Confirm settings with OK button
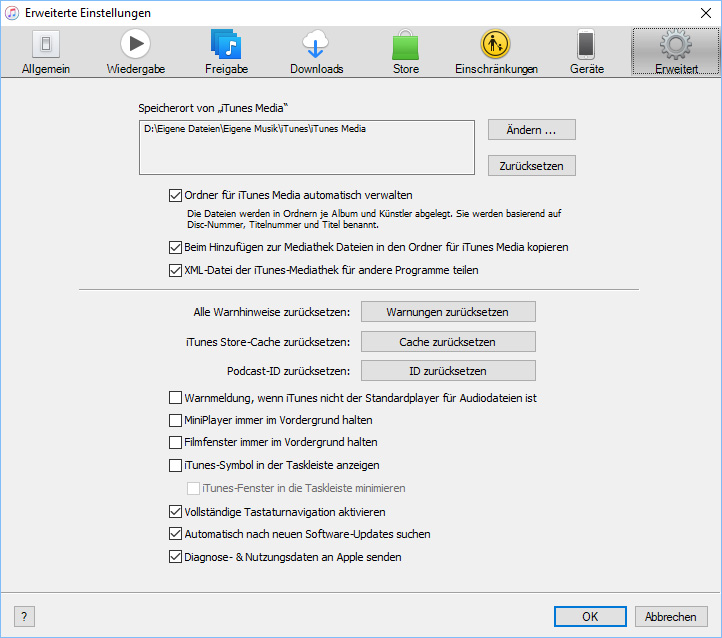The image size is (722, 638). [x=590, y=616]
